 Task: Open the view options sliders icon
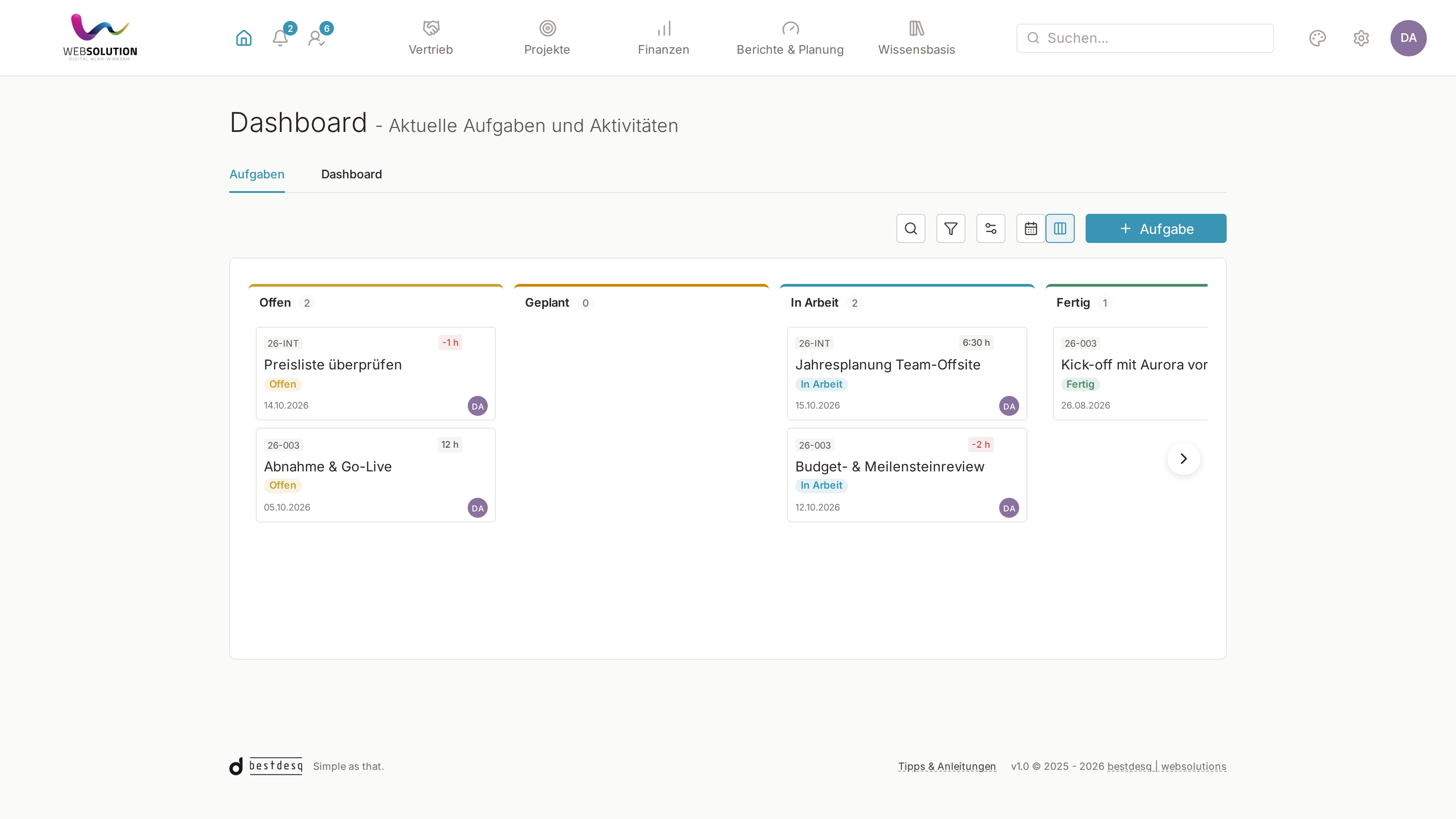[x=991, y=228]
